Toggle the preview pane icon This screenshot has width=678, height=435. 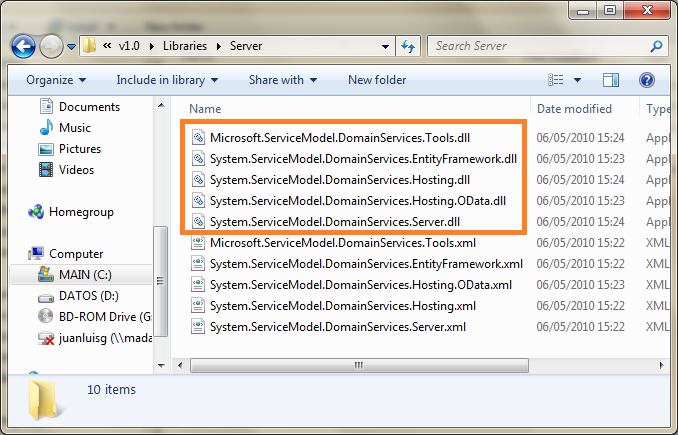[x=611, y=80]
